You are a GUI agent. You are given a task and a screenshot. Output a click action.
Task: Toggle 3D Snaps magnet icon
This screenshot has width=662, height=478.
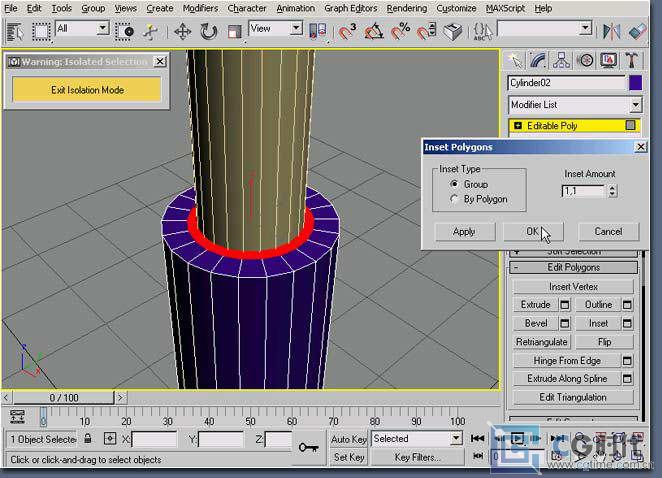(347, 32)
